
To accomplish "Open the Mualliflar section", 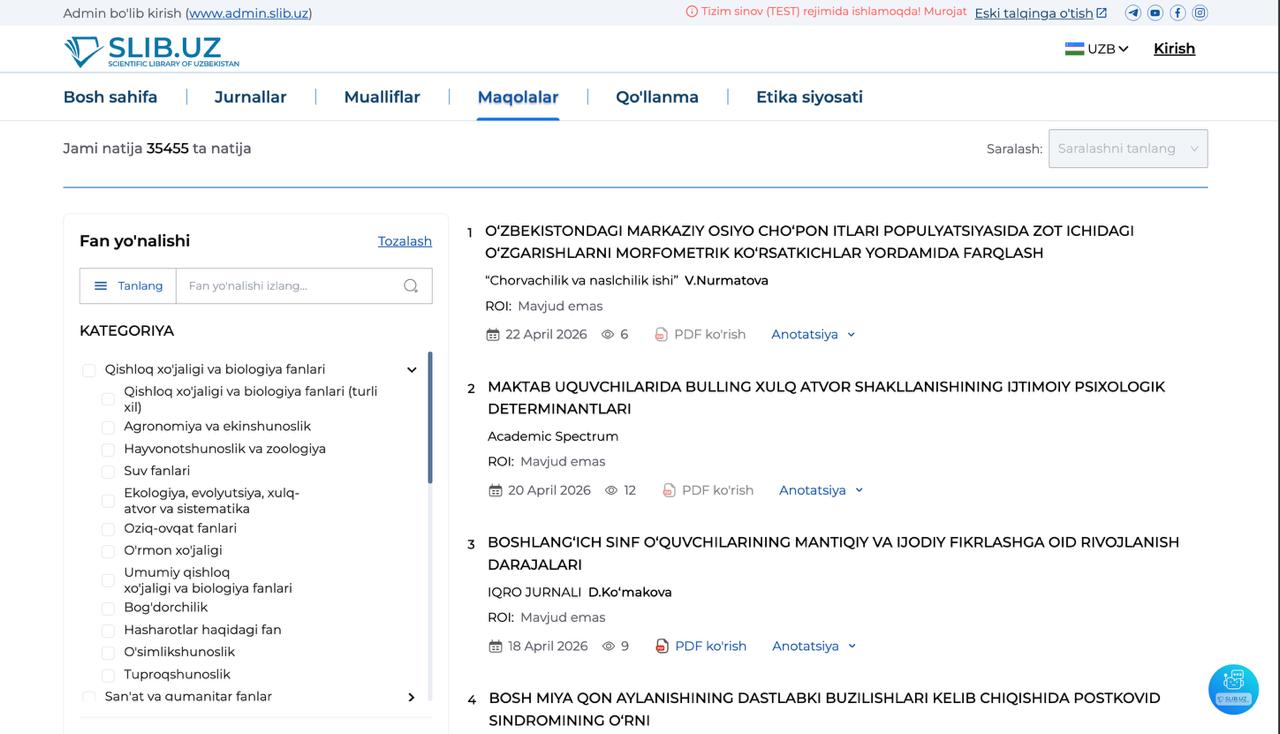I will [382, 97].
